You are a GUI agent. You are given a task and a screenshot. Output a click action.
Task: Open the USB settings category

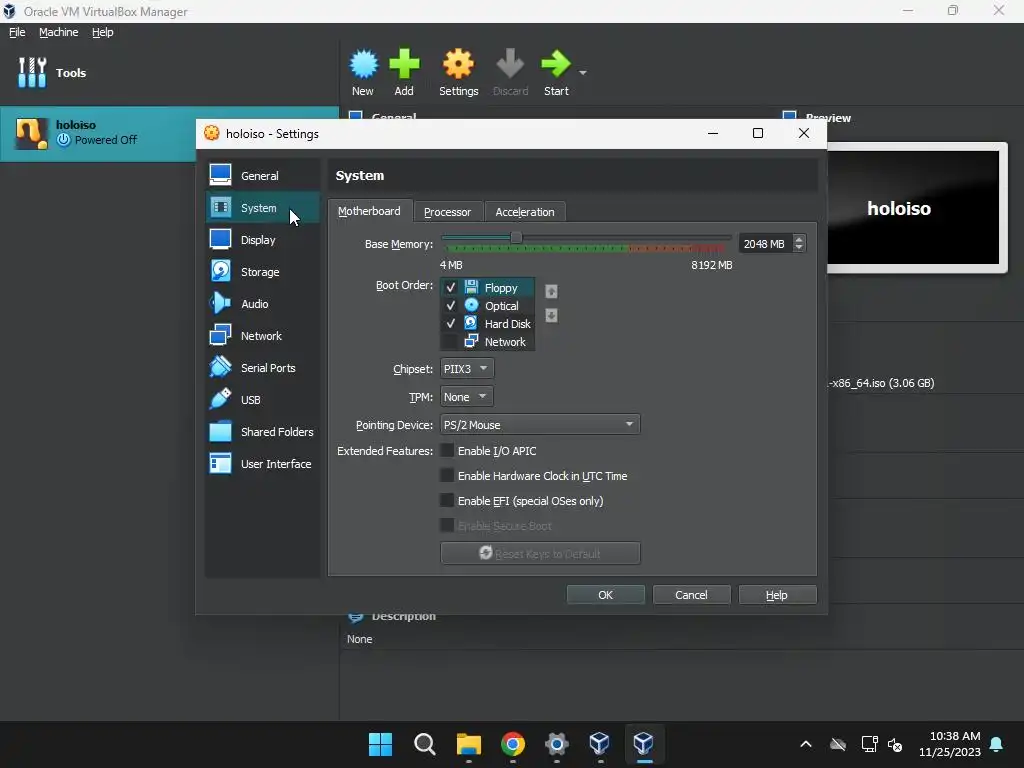click(263, 400)
